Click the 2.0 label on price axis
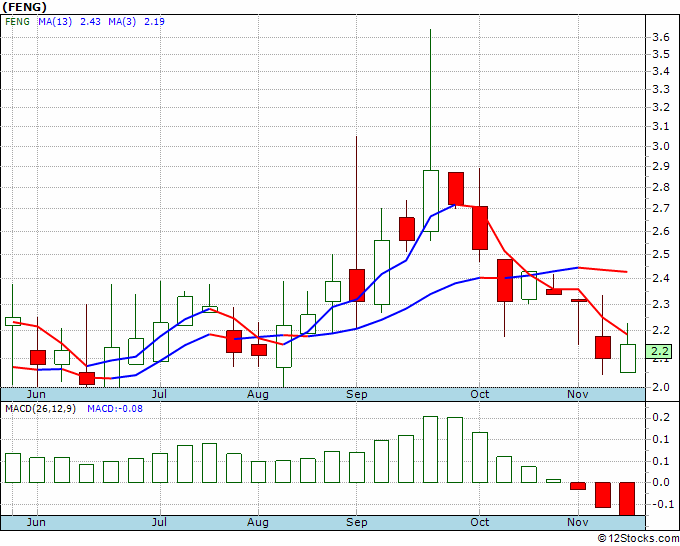Viewport: 680px width, 546px height. pos(660,387)
